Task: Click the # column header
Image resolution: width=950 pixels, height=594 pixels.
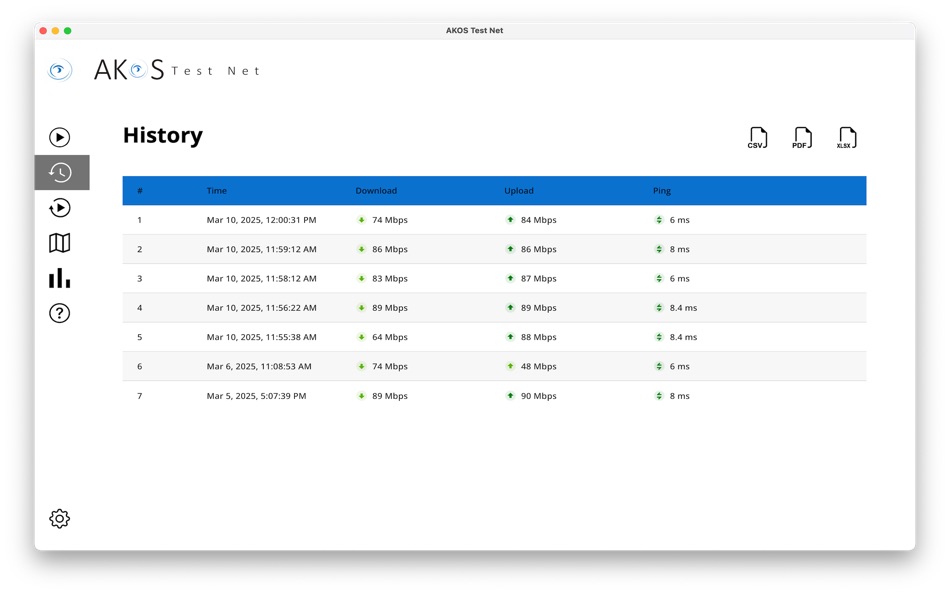Action: [139, 190]
